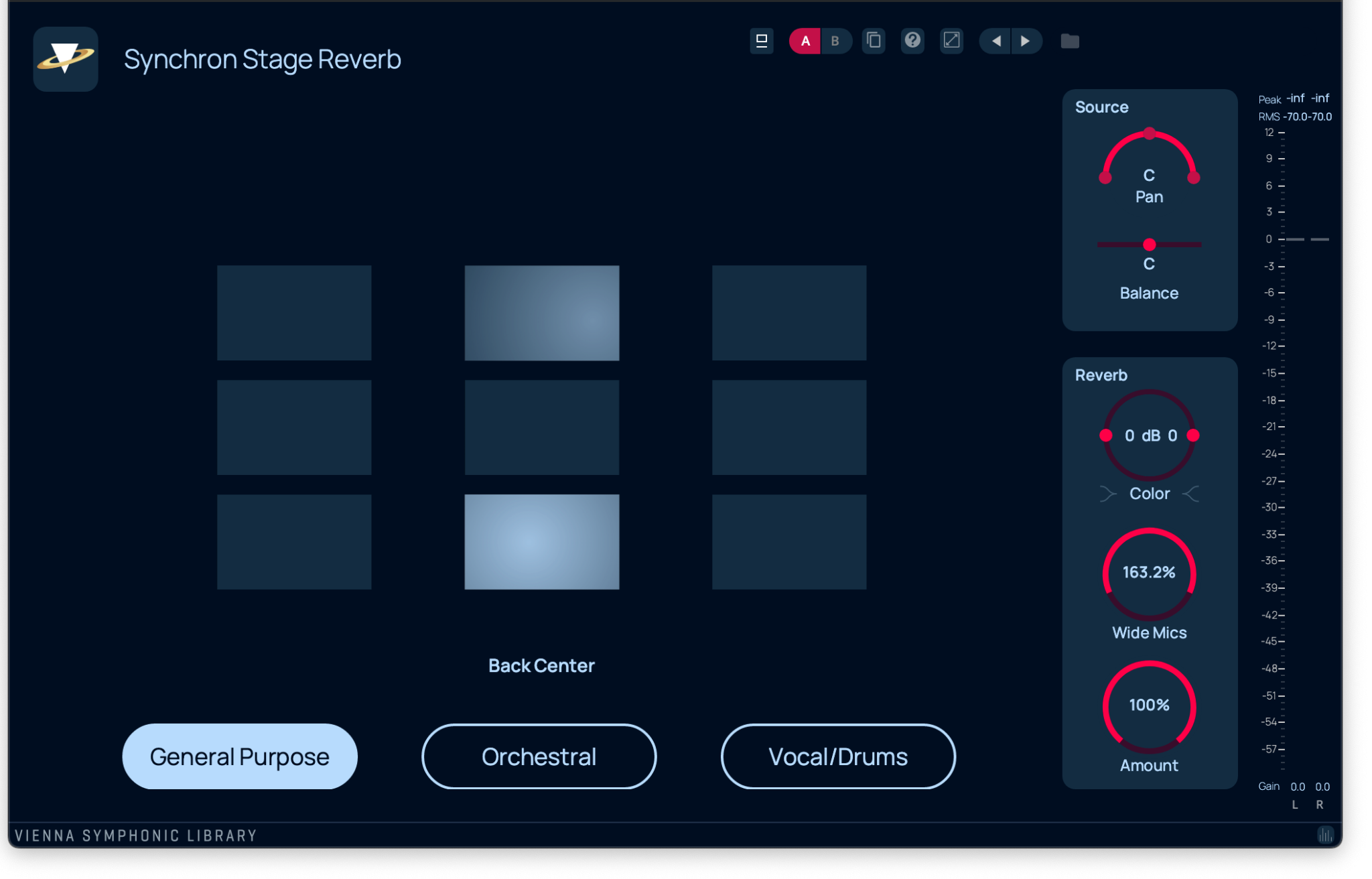Click the Vienna Symphonic Library footer text
Screen dimensions: 1372x879
[136, 835]
